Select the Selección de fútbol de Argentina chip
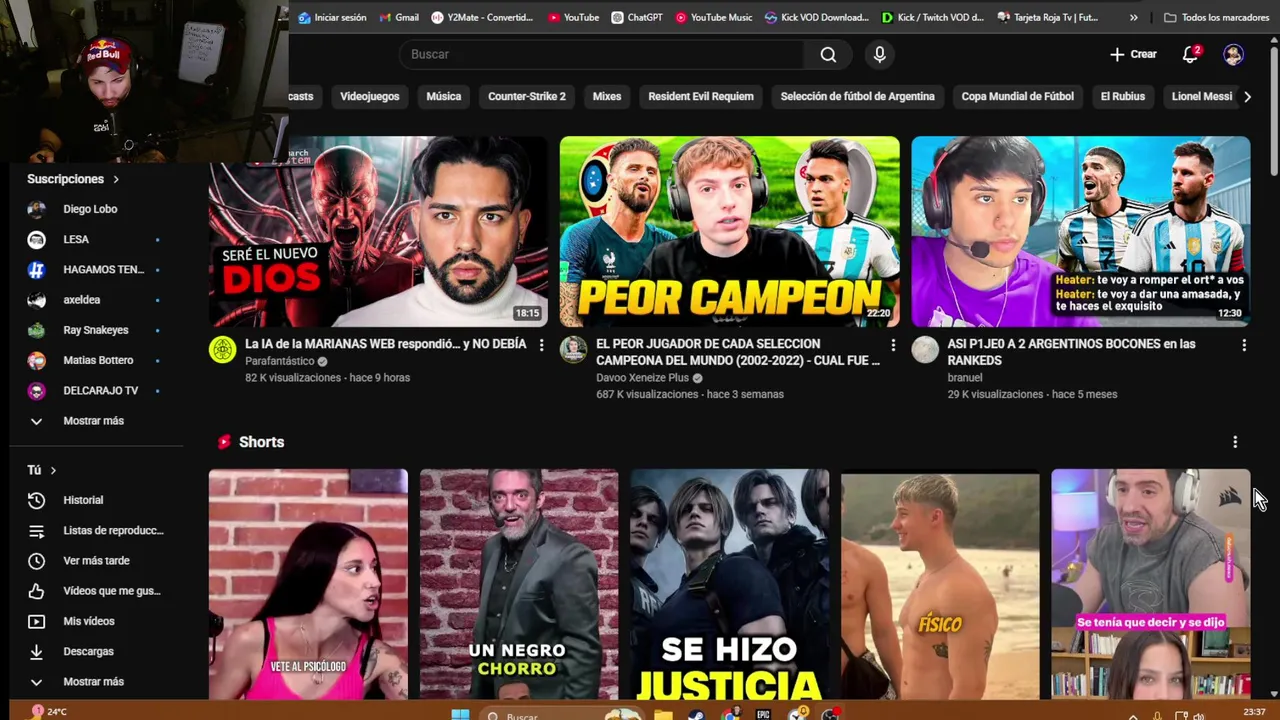Image resolution: width=1280 pixels, height=720 pixels. [x=858, y=96]
